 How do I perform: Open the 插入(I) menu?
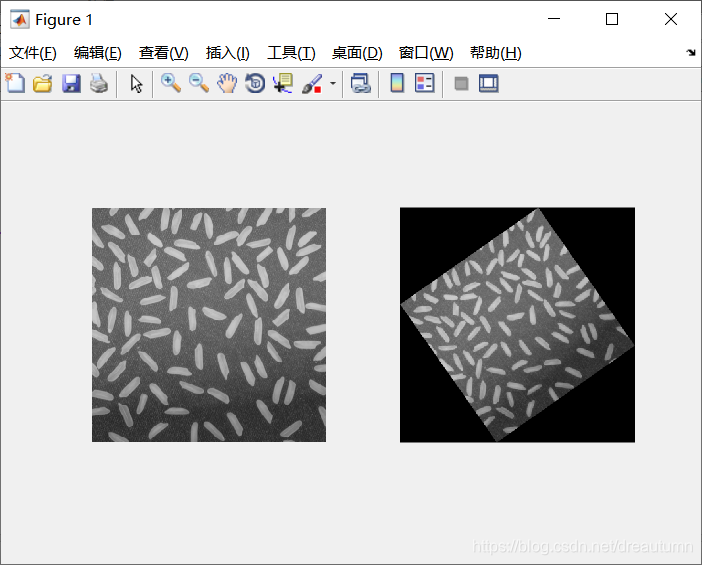pyautogui.click(x=227, y=53)
